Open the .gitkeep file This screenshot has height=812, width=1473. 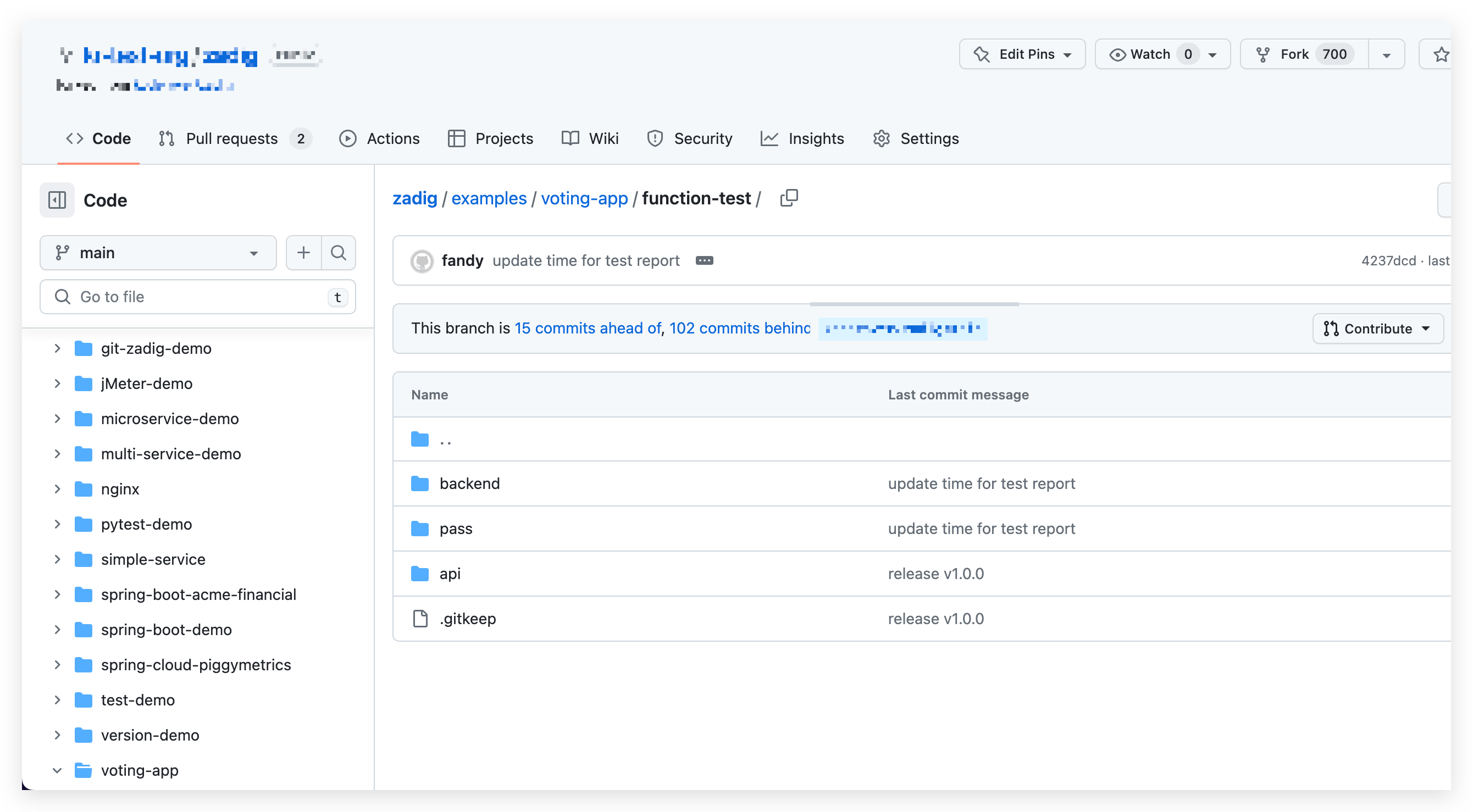click(x=467, y=618)
